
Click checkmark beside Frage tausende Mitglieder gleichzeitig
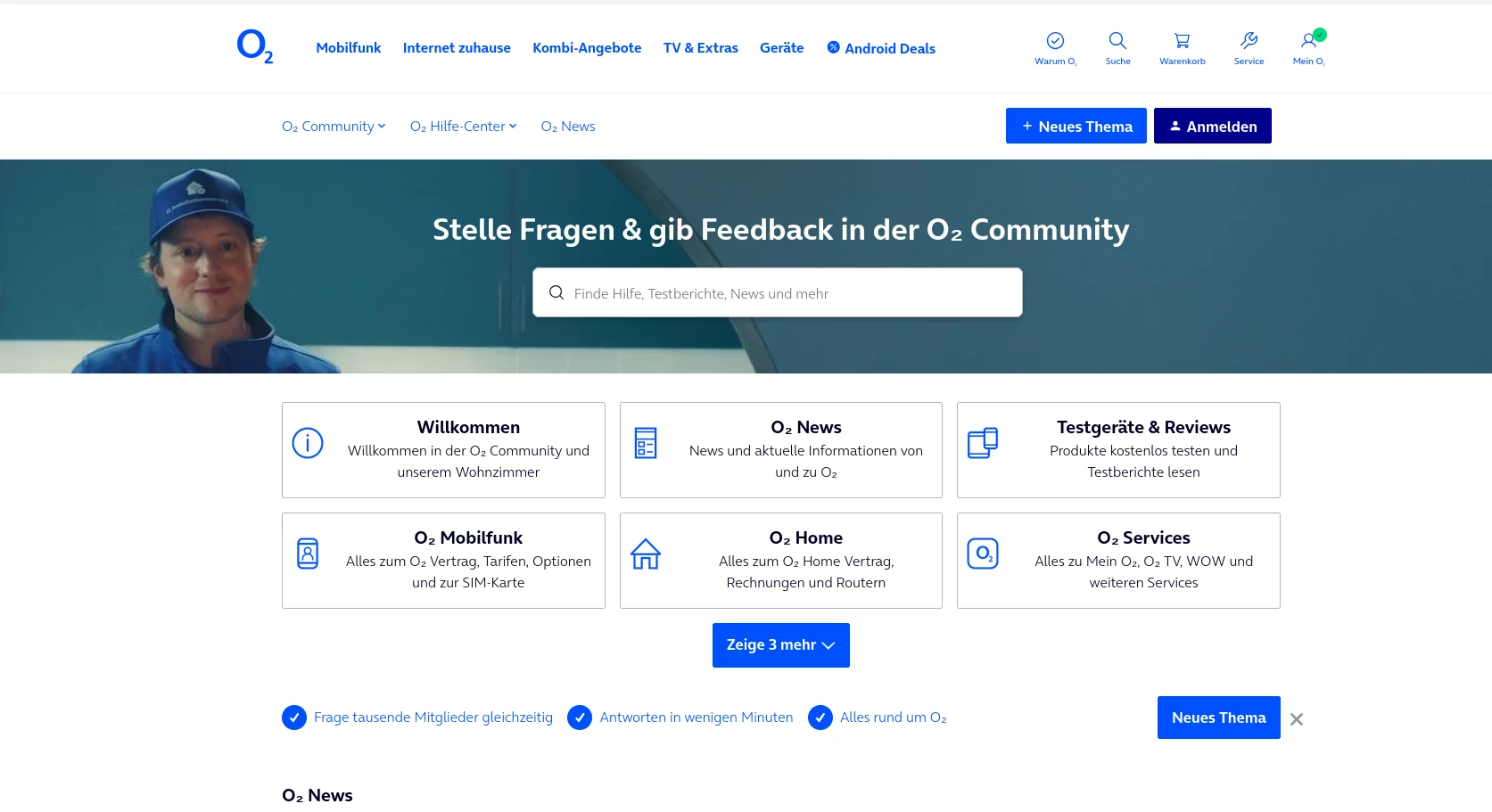[294, 718]
